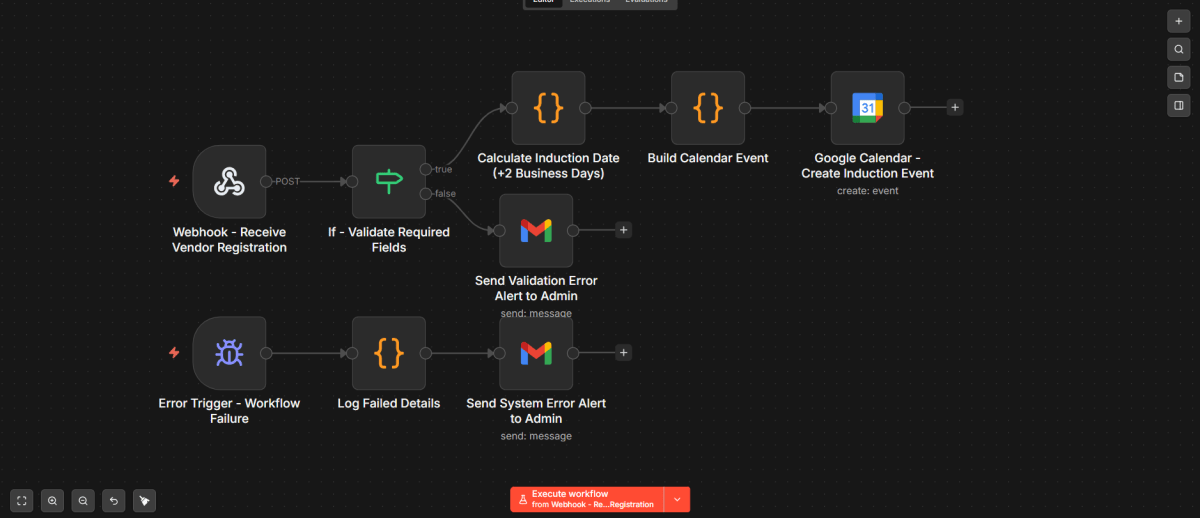The width and height of the screenshot is (1200, 518).
Task: Select Gmail node for validation error alert
Action: pyautogui.click(x=536, y=230)
